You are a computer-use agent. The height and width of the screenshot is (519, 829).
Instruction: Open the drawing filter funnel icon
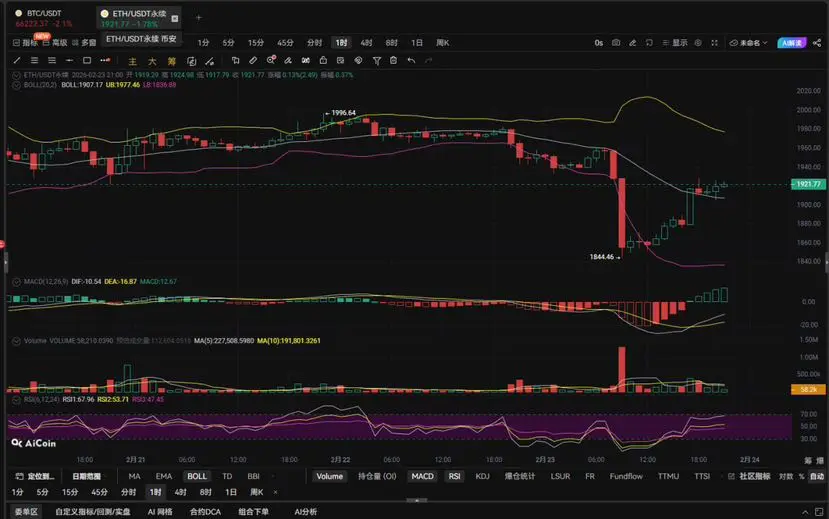(376, 61)
